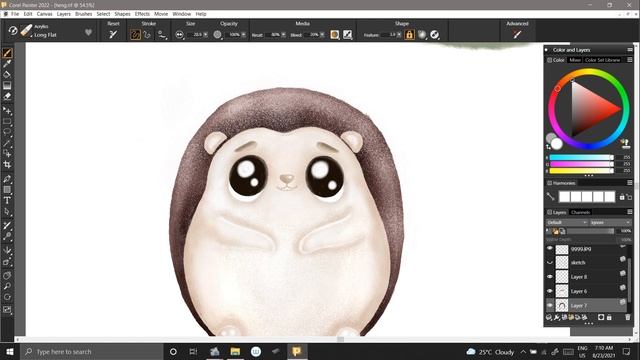Select the Magnifier tool
Viewport: 640px width, 360px height.
(7, 287)
